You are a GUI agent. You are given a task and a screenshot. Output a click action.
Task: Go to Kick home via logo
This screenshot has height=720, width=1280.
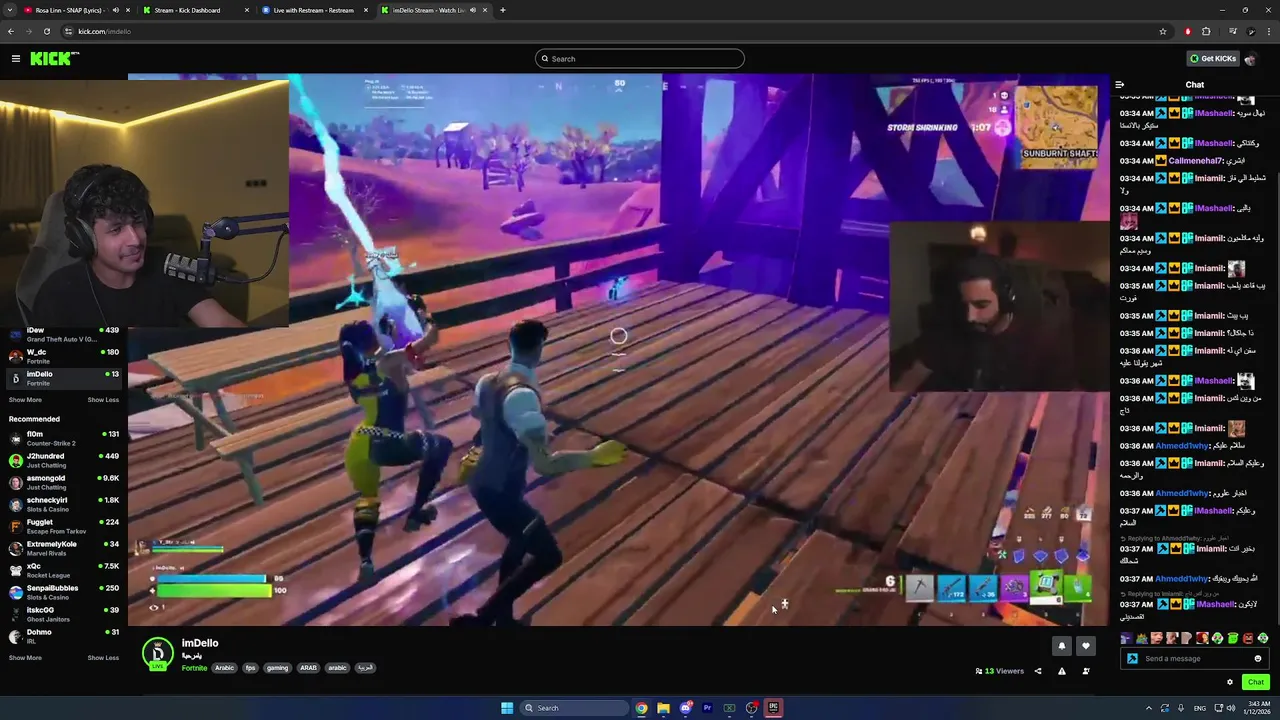coord(52,59)
